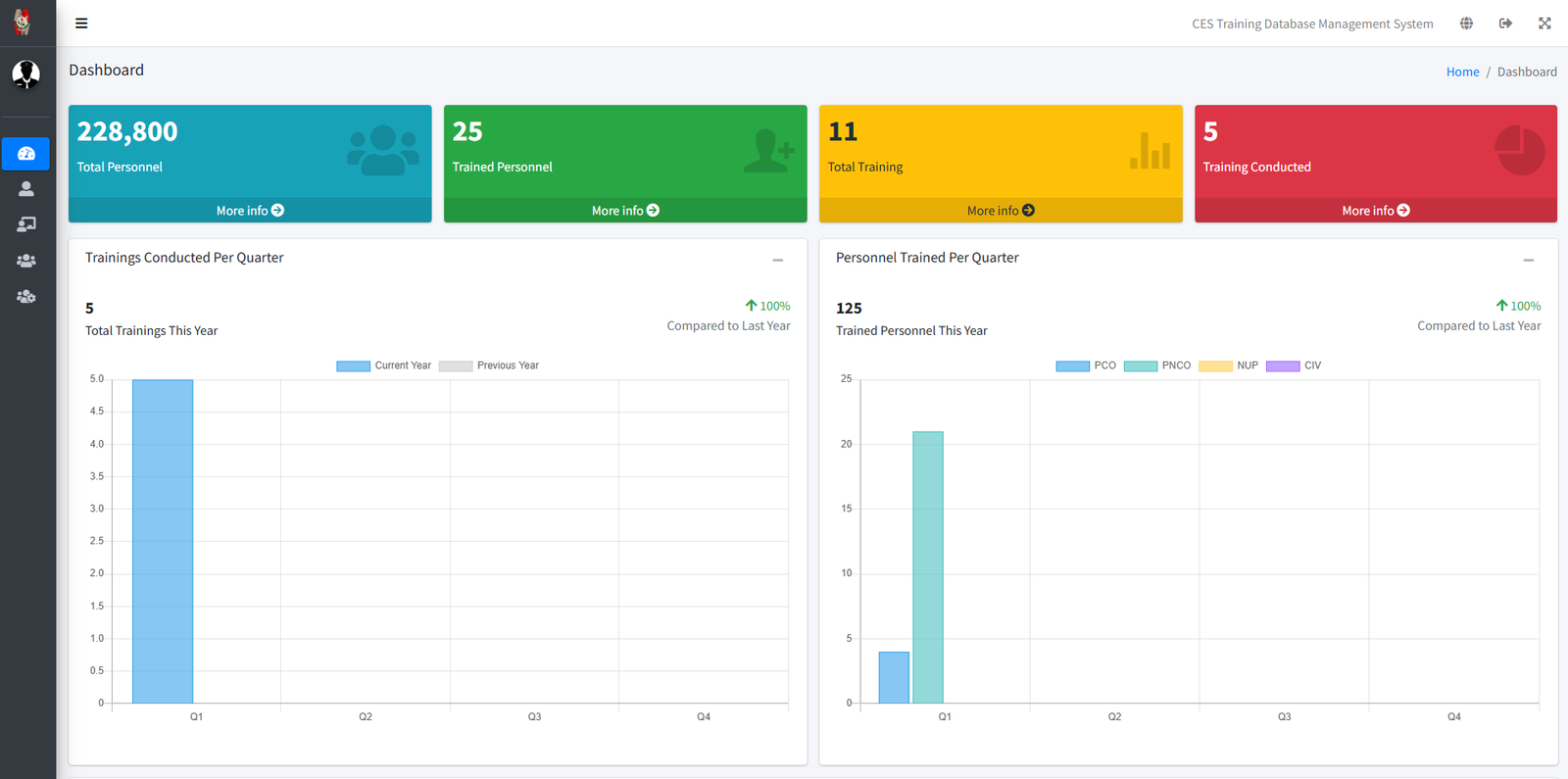The height and width of the screenshot is (779, 1568).
Task: Click the organization logo in sidebar
Action: pos(23,22)
